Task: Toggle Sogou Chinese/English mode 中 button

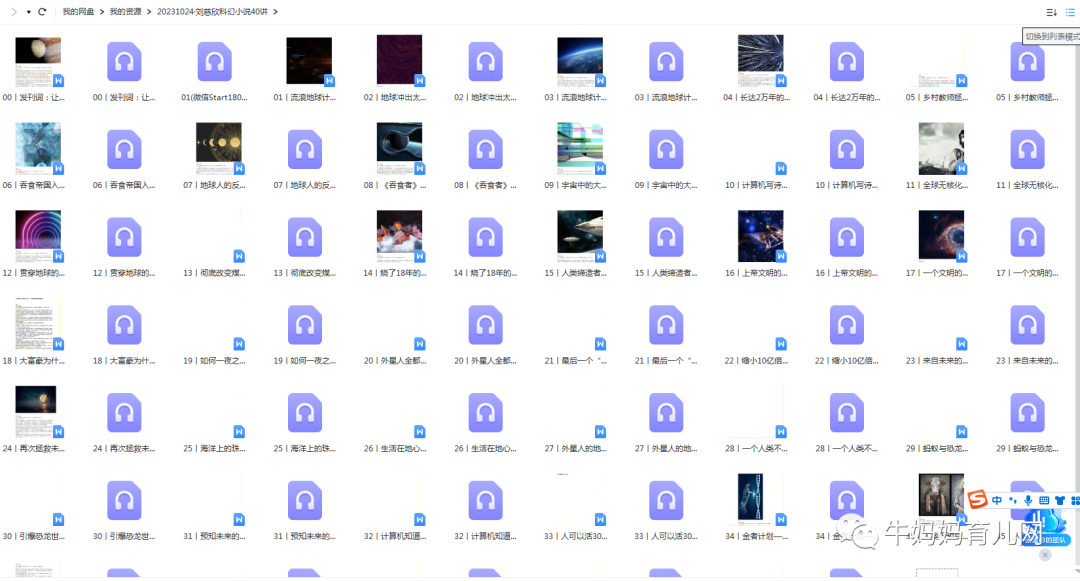Action: [997, 500]
